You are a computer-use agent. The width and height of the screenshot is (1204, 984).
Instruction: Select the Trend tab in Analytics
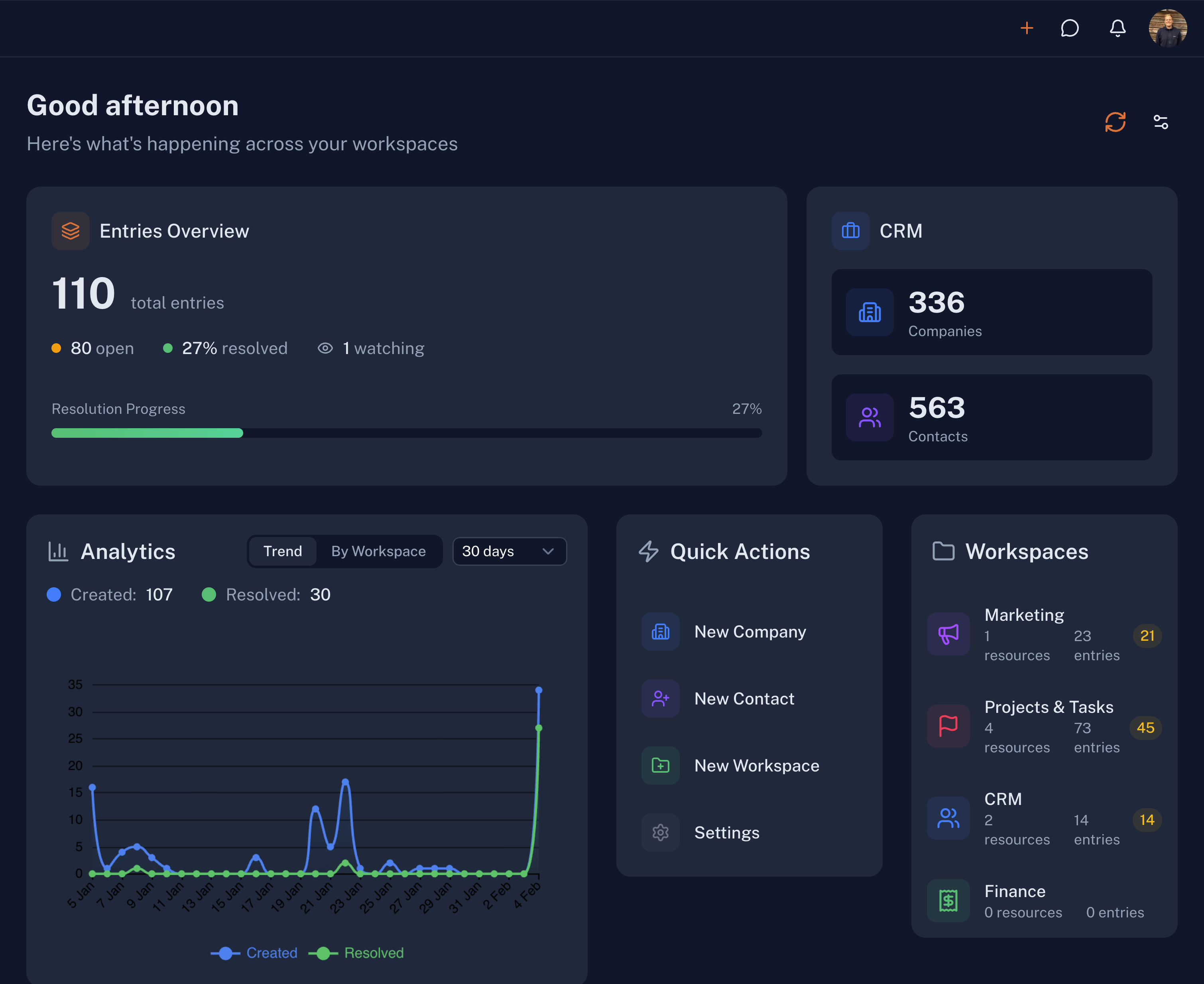pos(282,551)
